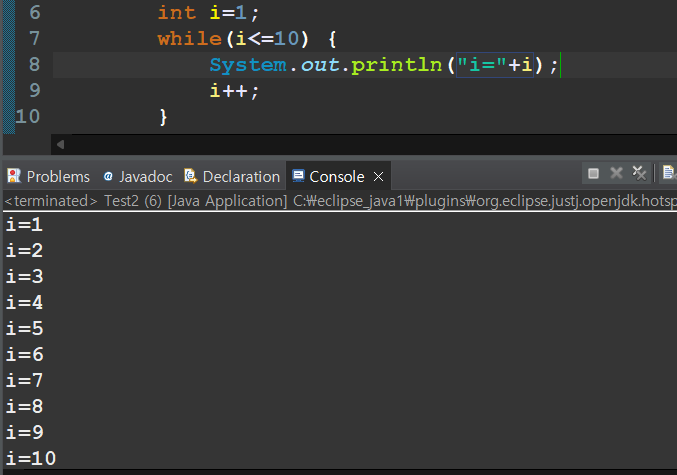The image size is (677, 475).
Task: Click 'Test2 (6)' in console header
Action: point(133,201)
